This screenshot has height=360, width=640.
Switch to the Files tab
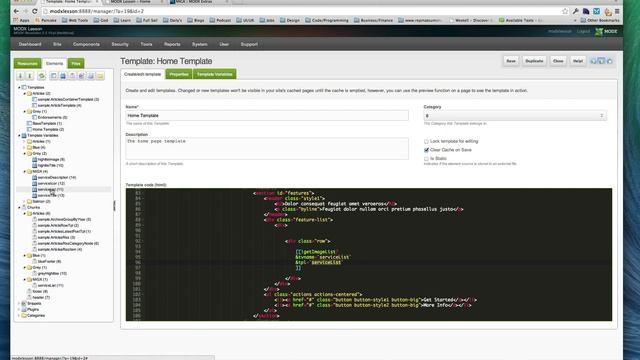click(x=76, y=63)
